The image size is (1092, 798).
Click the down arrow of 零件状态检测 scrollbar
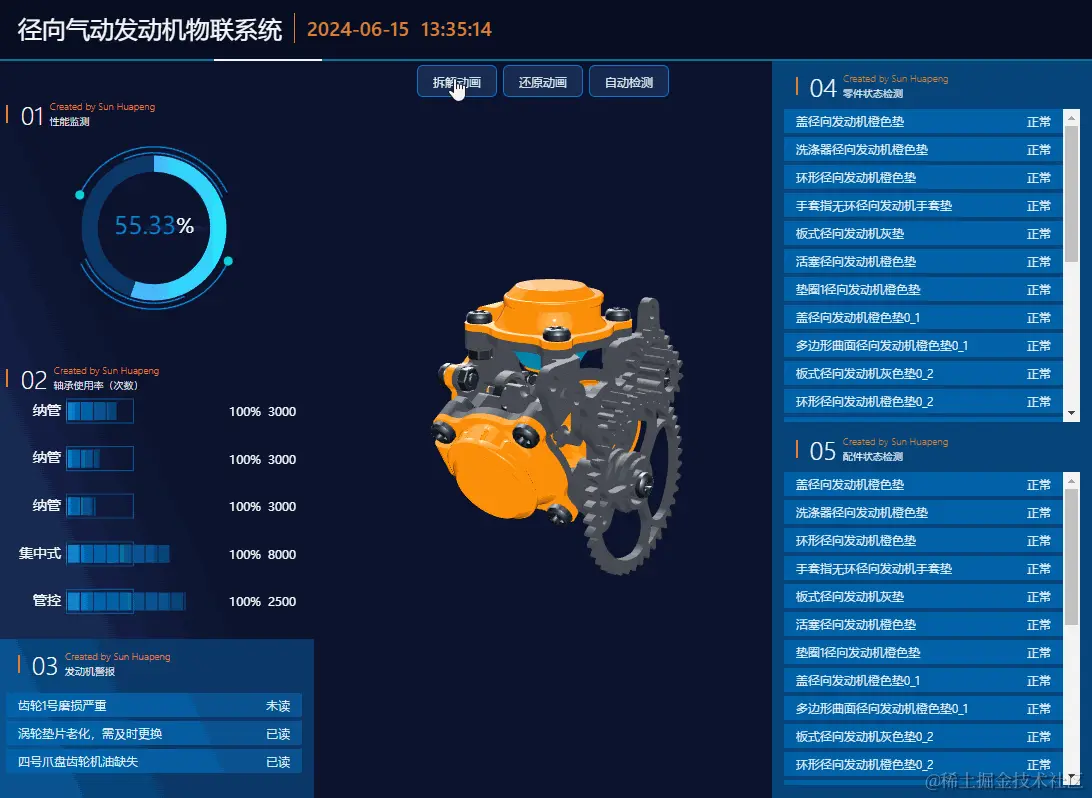1072,412
